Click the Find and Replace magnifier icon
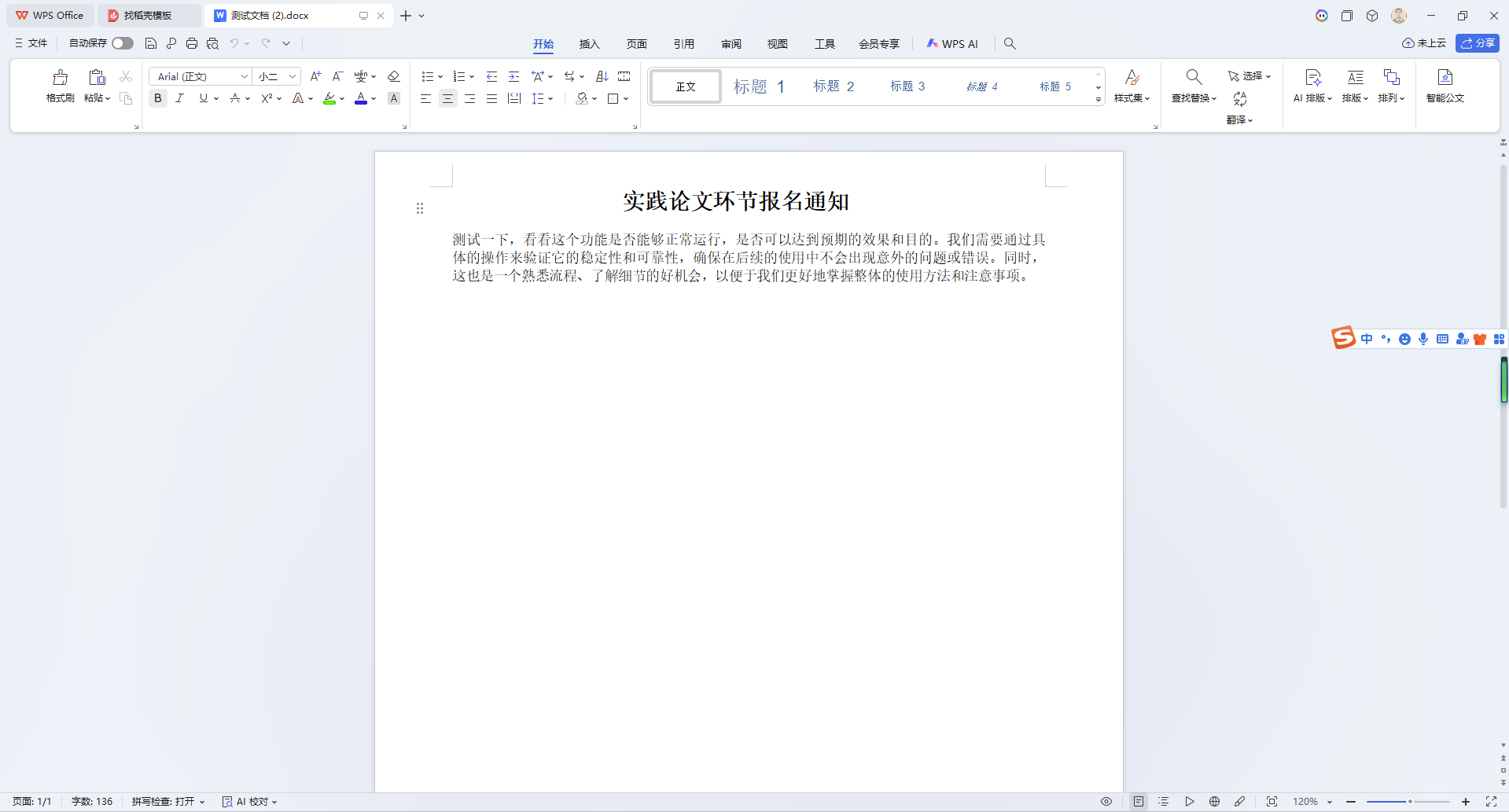 pos(1193,77)
